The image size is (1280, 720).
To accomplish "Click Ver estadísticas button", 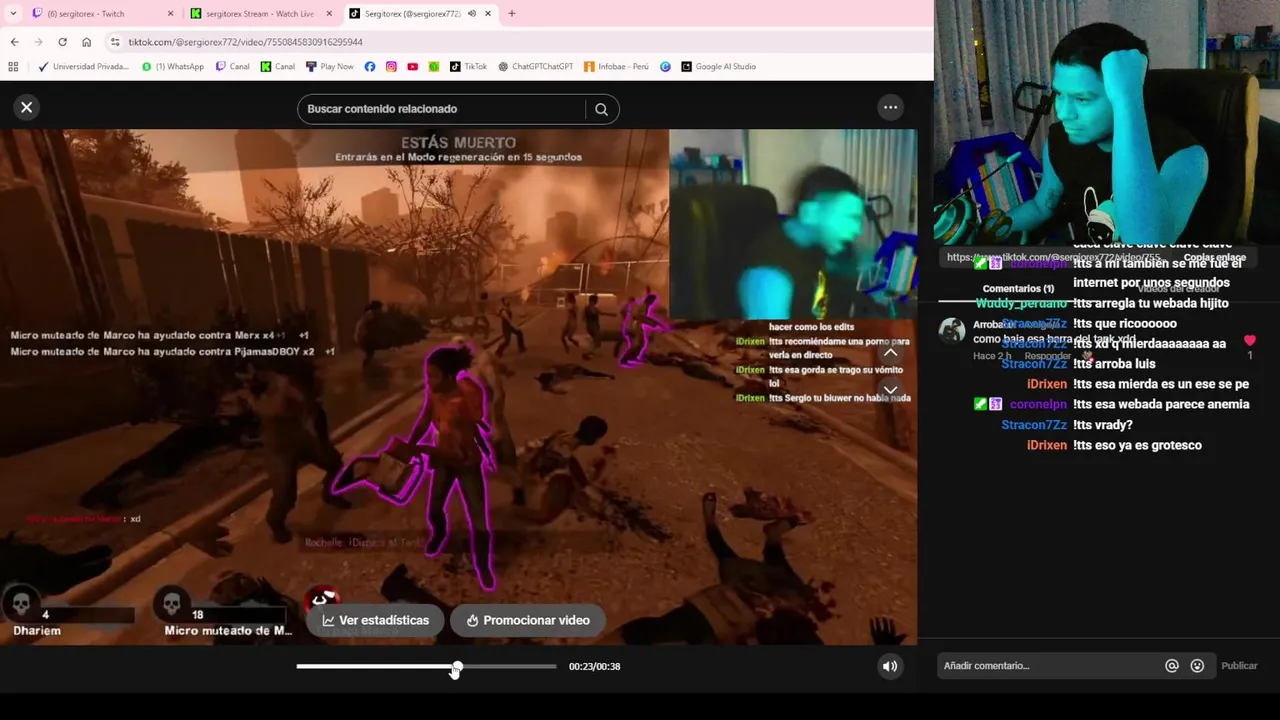I will coord(375,620).
